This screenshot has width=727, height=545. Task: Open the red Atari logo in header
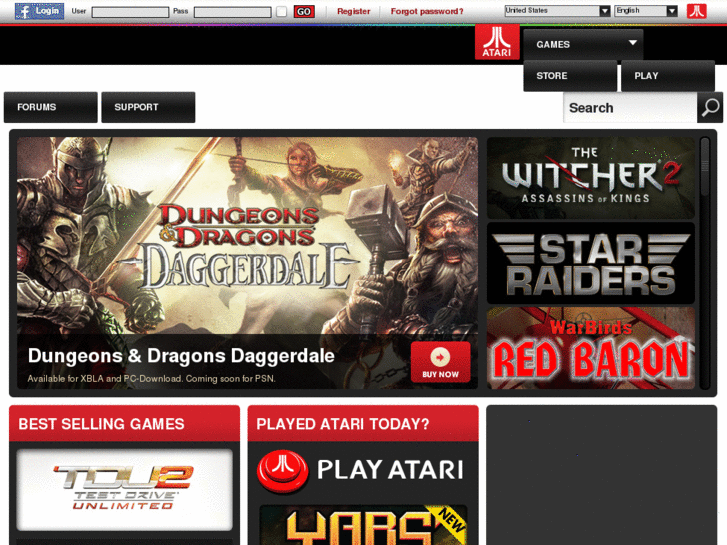point(497,42)
